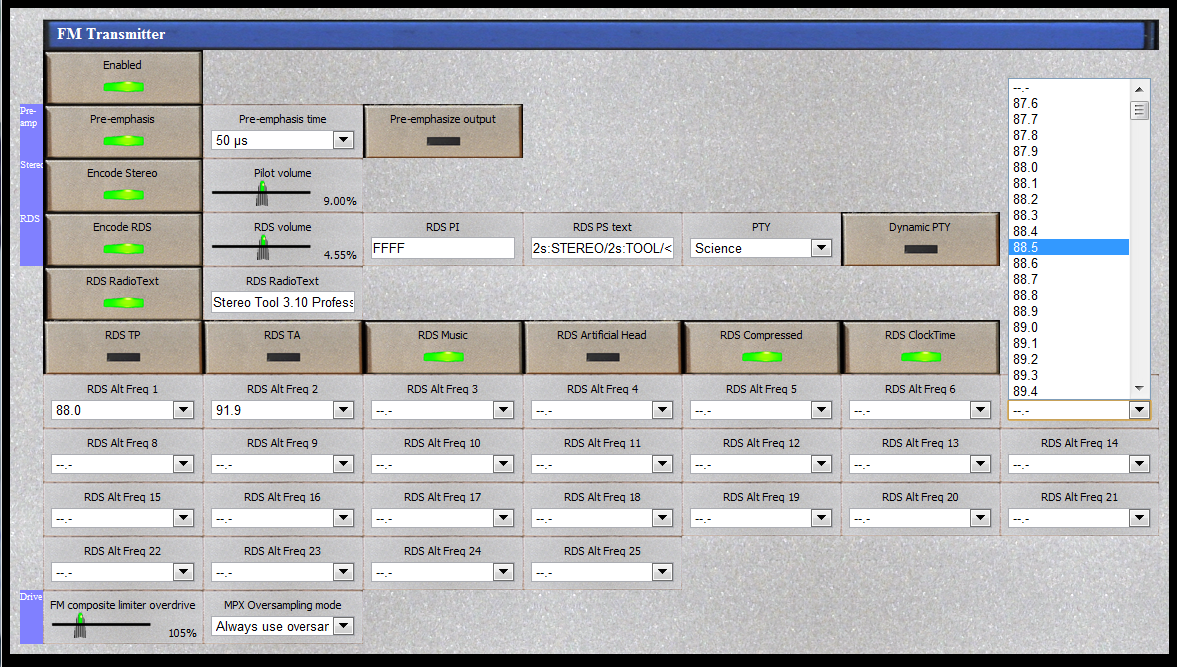
Task: Toggle the Enabled button
Action: click(x=123, y=77)
